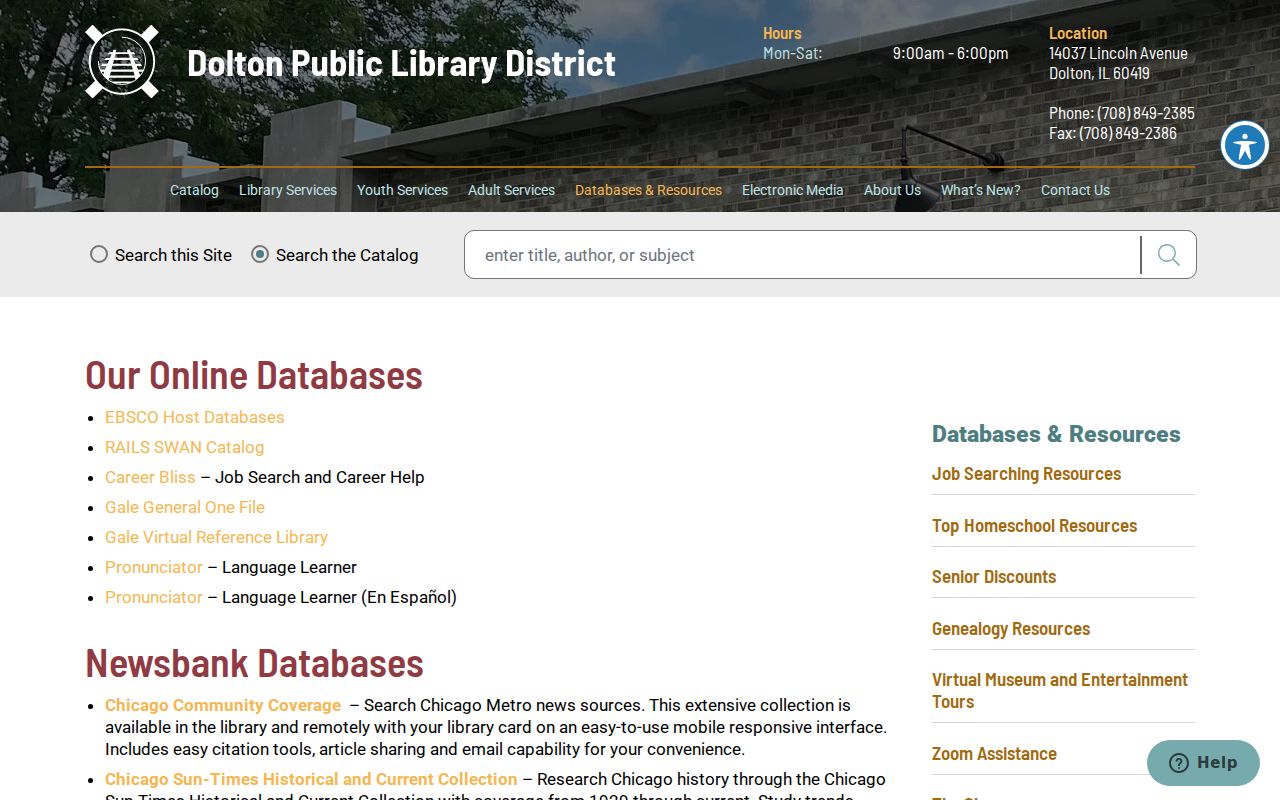The image size is (1280, 800).
Task: Open the Gale Virtual Reference Library link
Action: point(216,537)
